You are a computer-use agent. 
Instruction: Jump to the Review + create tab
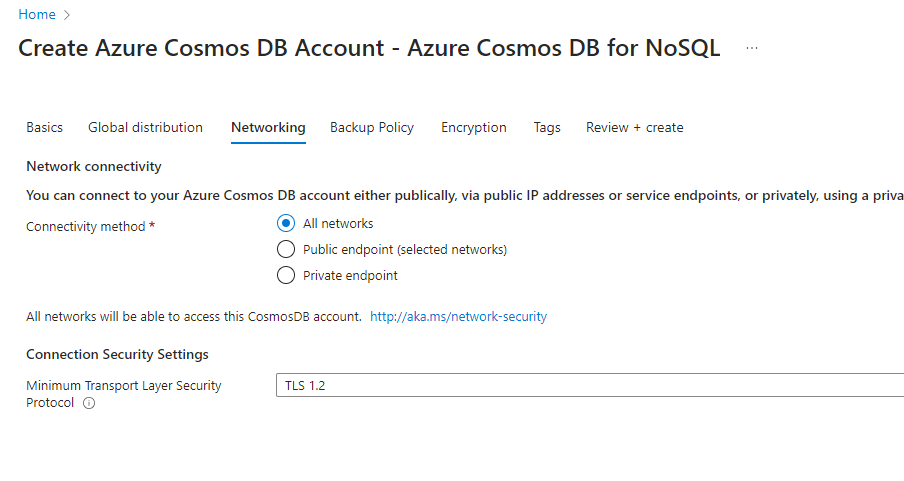coord(635,127)
